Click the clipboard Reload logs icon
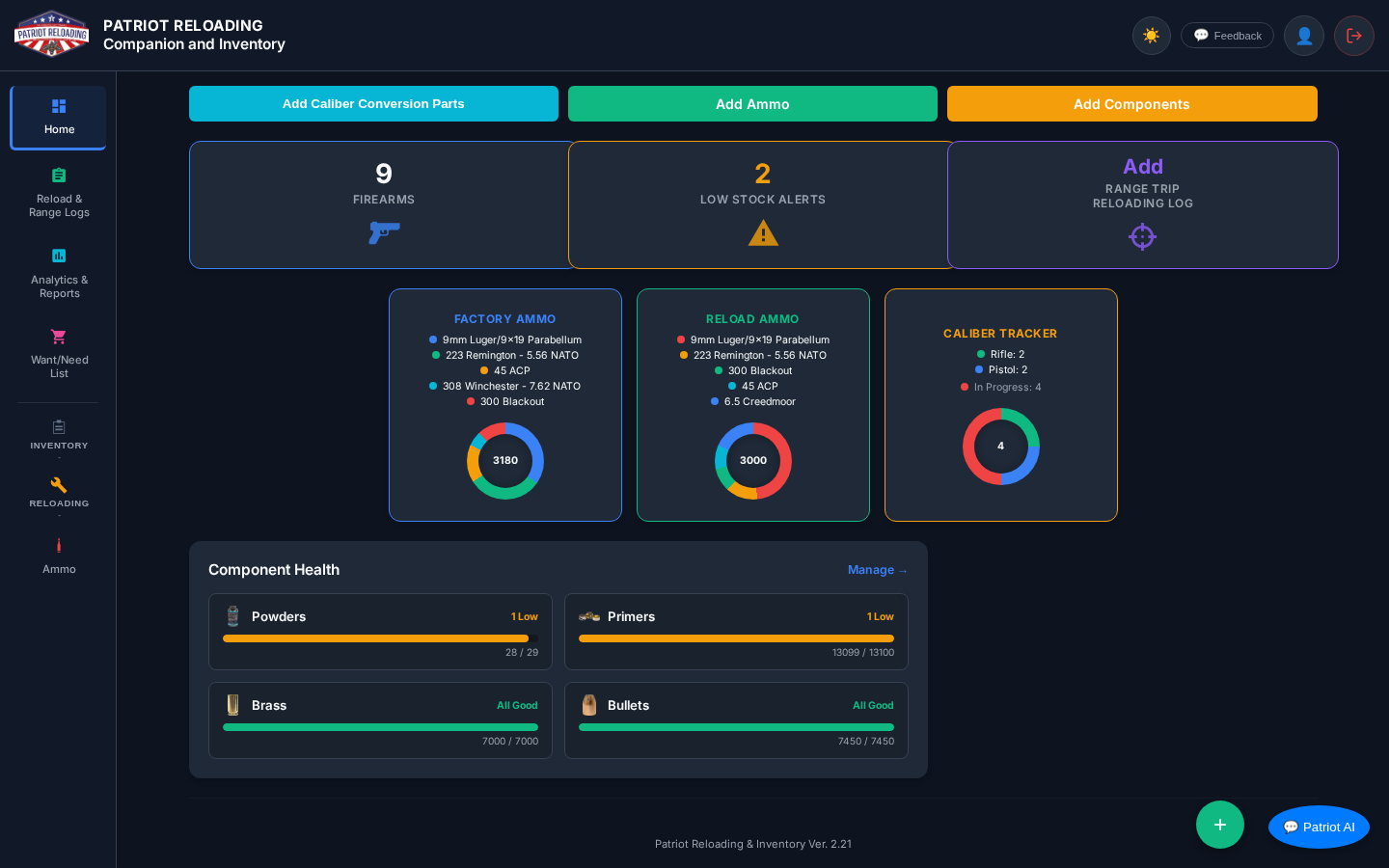Viewport: 1389px width, 868px height. click(59, 176)
